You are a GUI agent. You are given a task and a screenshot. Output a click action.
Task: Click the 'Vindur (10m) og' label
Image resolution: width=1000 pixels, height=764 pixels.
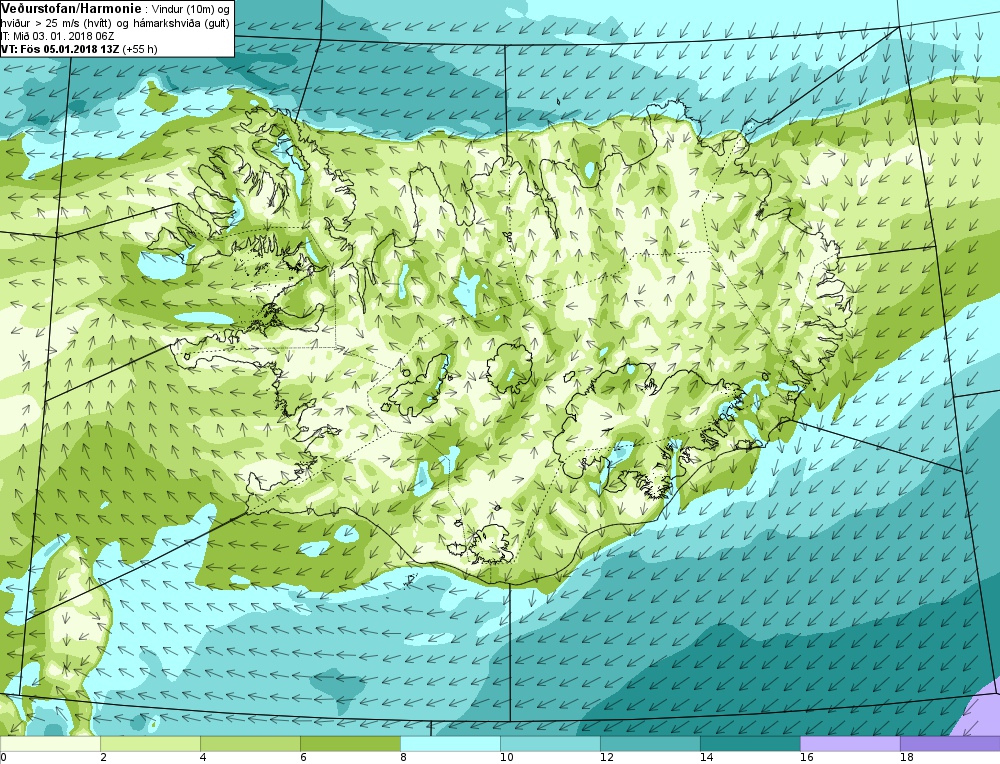190,10
